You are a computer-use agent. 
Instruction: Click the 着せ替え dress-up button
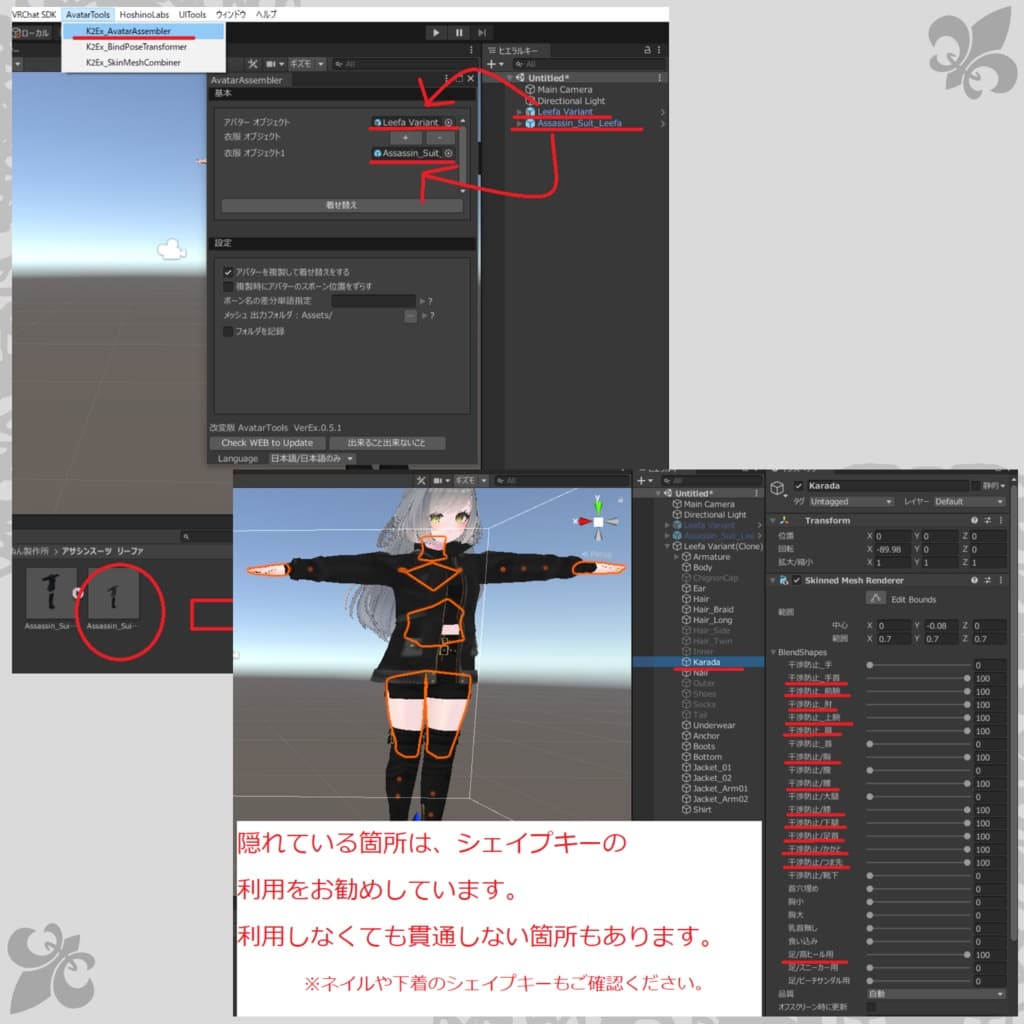coord(342,205)
